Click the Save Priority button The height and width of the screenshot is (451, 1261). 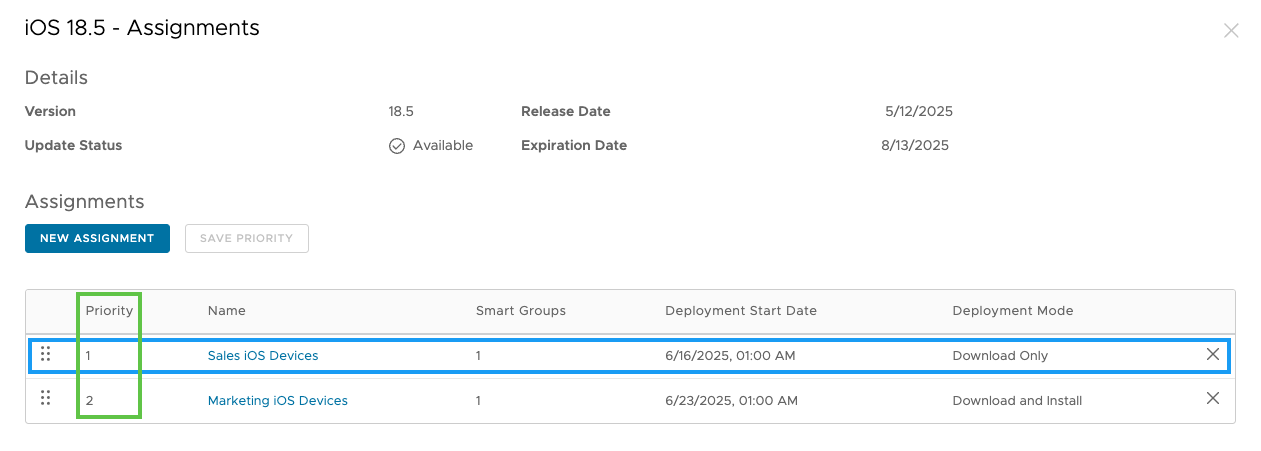coord(246,238)
